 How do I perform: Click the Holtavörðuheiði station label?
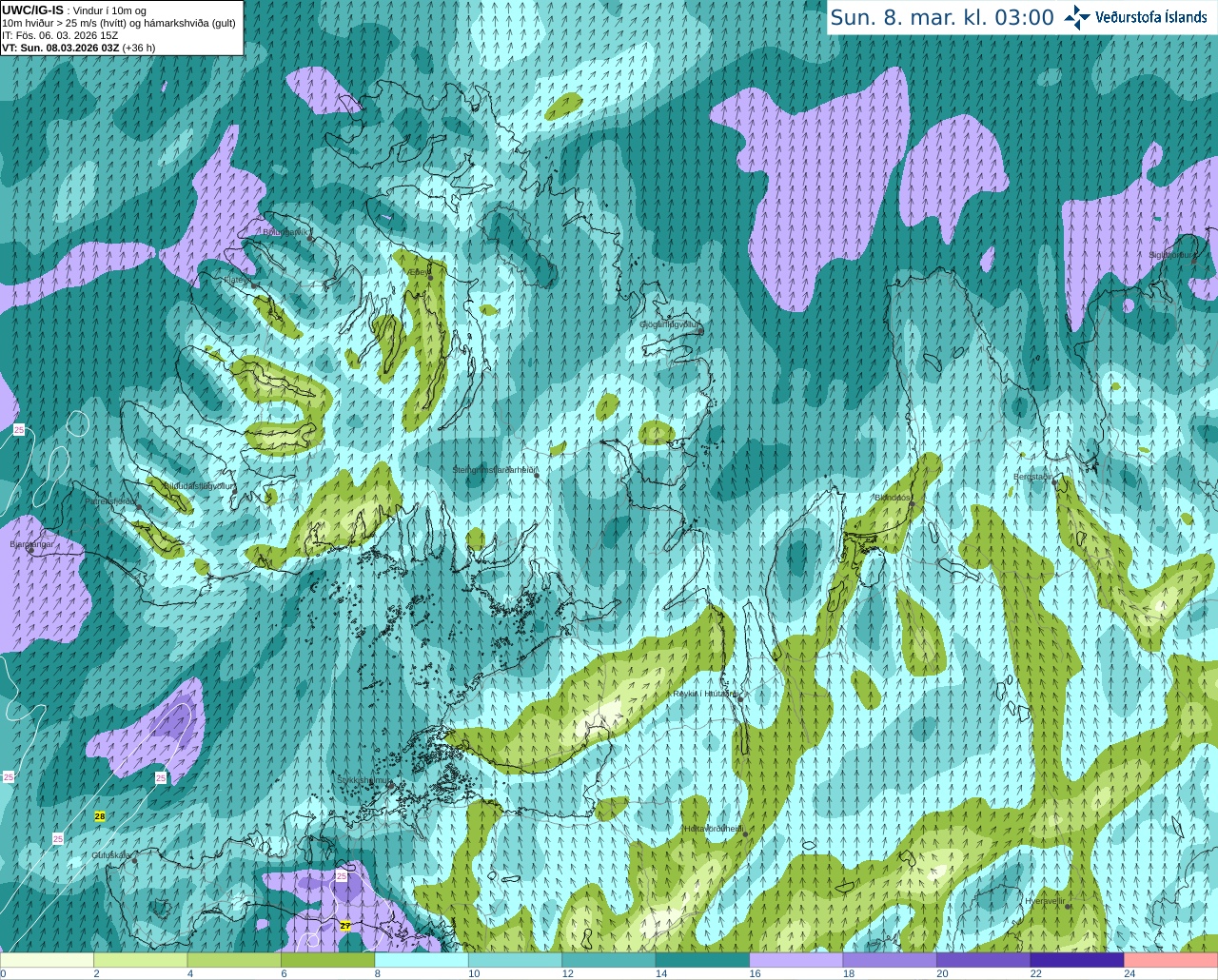[713, 829]
